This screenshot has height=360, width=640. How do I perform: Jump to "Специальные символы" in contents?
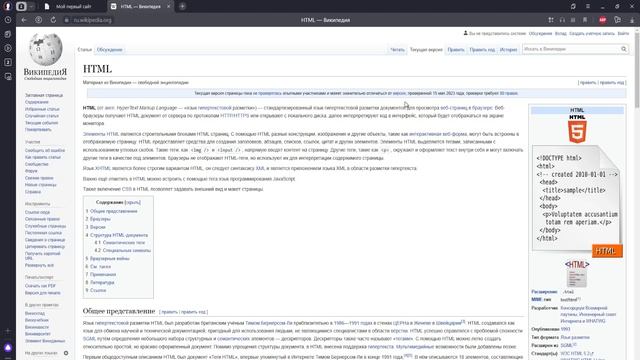tap(127, 250)
